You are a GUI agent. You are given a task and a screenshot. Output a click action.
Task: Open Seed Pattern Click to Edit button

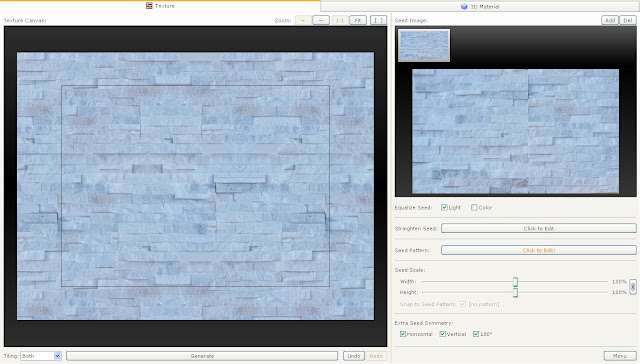(x=539, y=250)
